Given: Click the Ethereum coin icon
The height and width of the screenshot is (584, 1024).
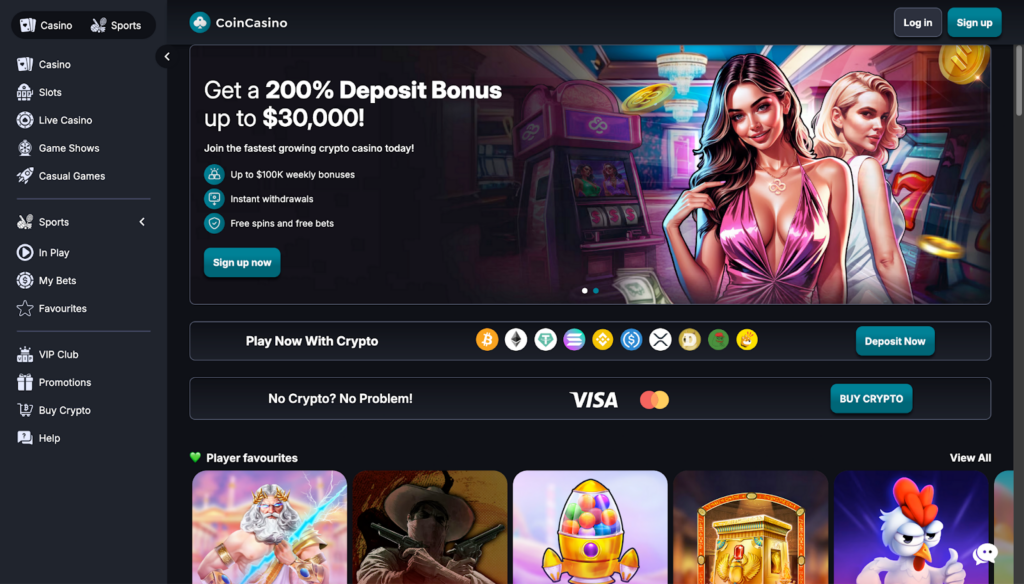Looking at the screenshot, I should pyautogui.click(x=516, y=340).
